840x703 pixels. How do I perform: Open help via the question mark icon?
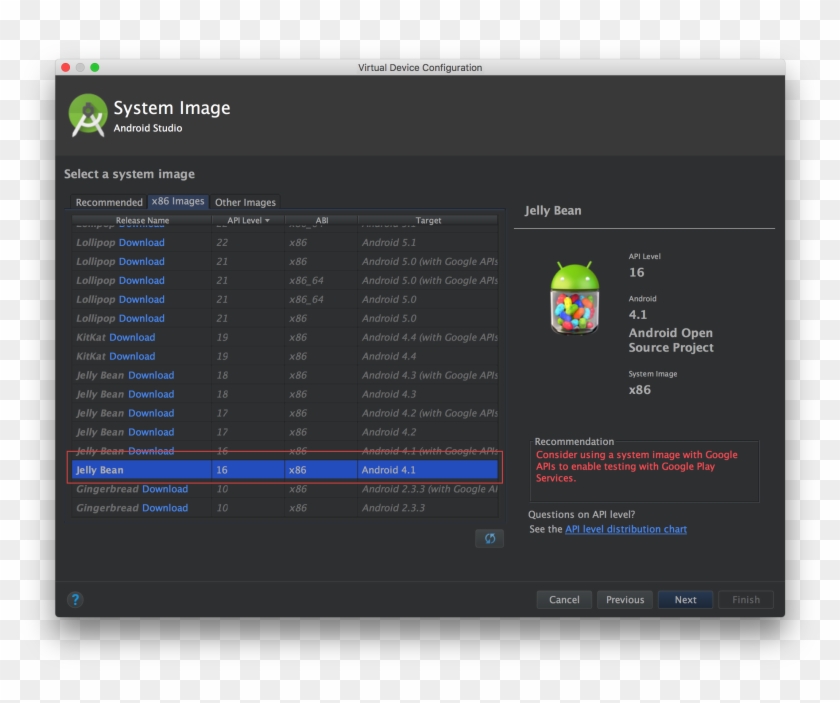click(x=73, y=599)
